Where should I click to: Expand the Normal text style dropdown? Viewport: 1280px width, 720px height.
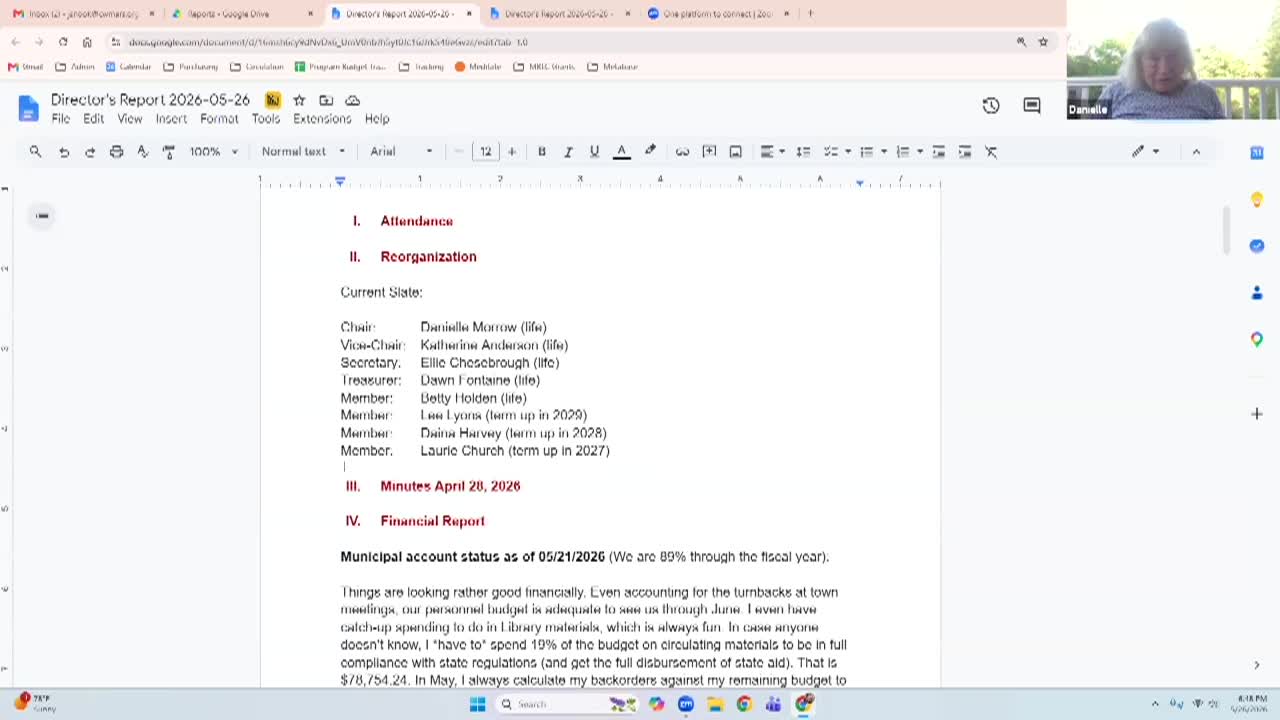click(x=303, y=152)
